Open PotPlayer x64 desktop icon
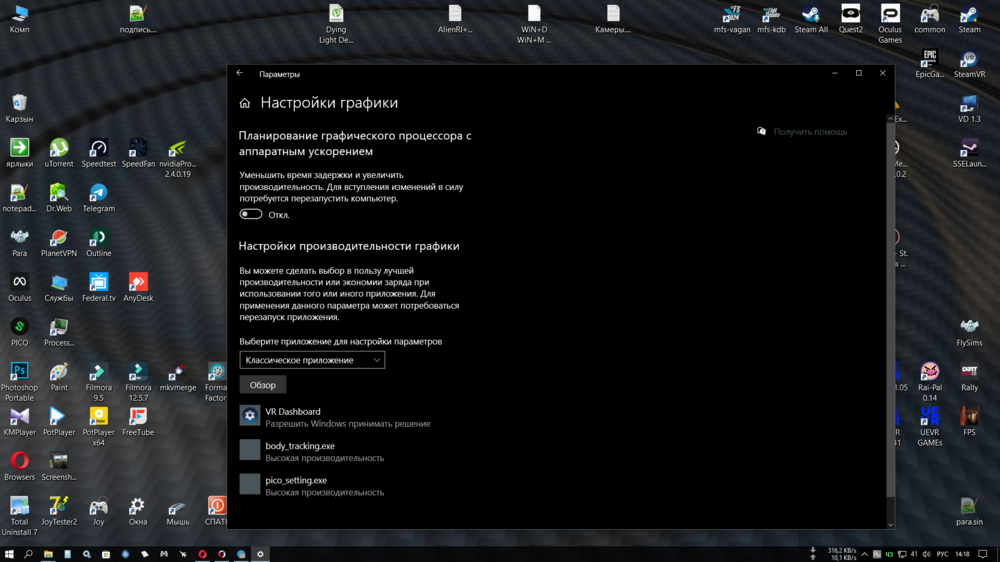Image resolution: width=1000 pixels, height=562 pixels. (98, 426)
